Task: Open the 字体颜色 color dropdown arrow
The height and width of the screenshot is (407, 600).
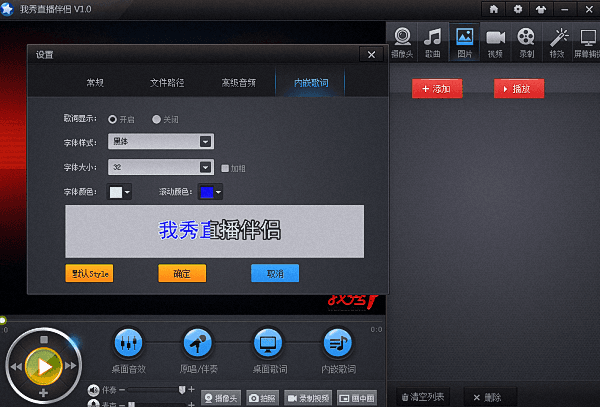Action: point(127,192)
